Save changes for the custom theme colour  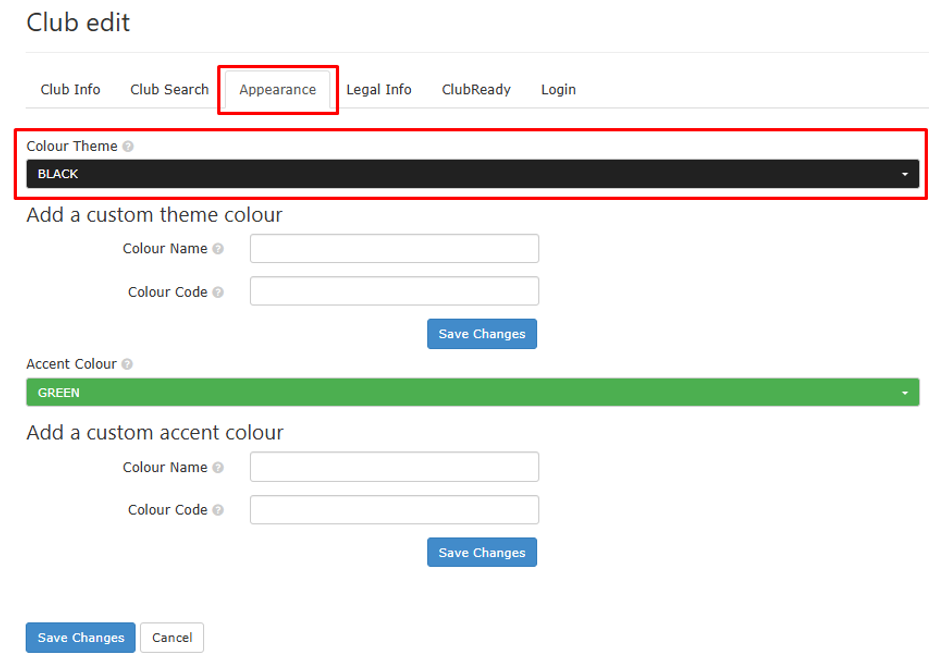(481, 334)
